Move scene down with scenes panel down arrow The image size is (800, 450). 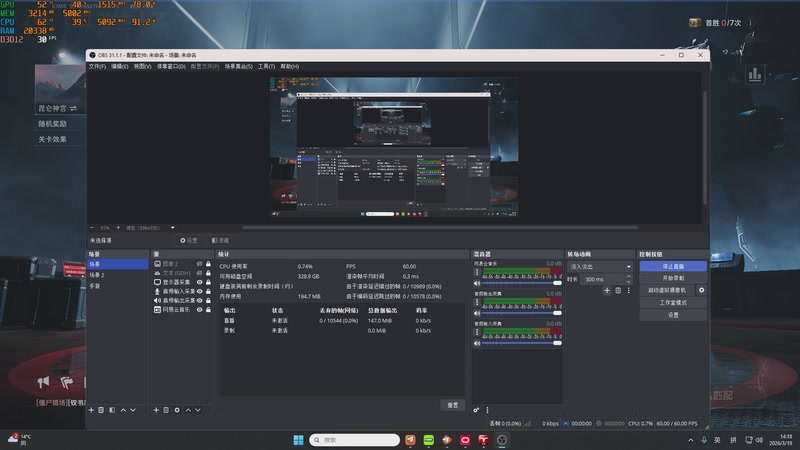tap(133, 410)
